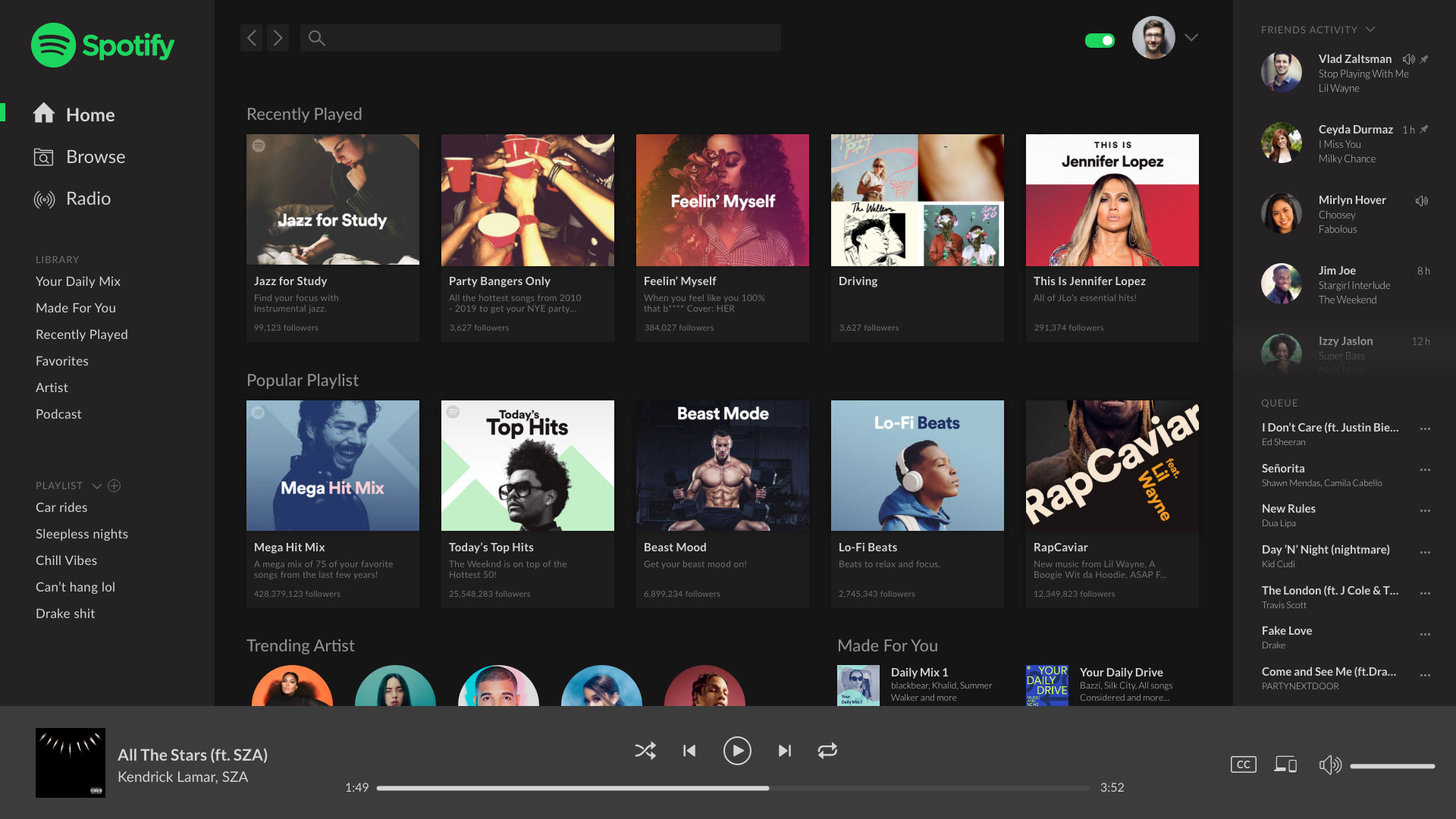Viewport: 1456px width, 819px height.
Task: Mute with the volume speaker icon
Action: click(1330, 765)
